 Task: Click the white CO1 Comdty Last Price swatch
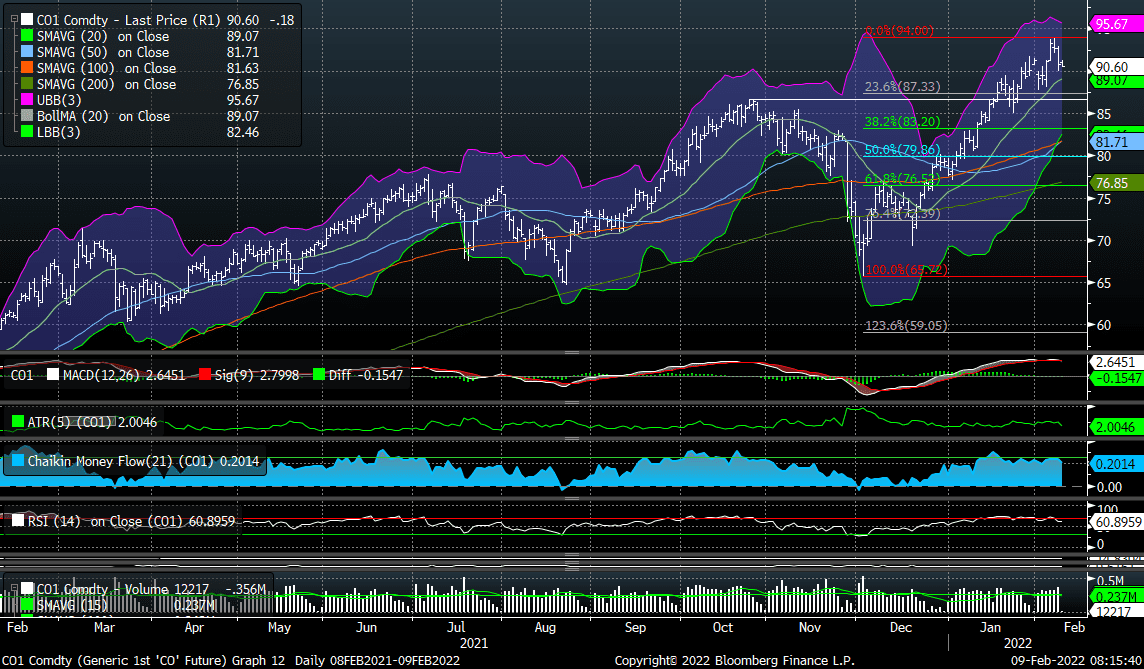pyautogui.click(x=27, y=20)
